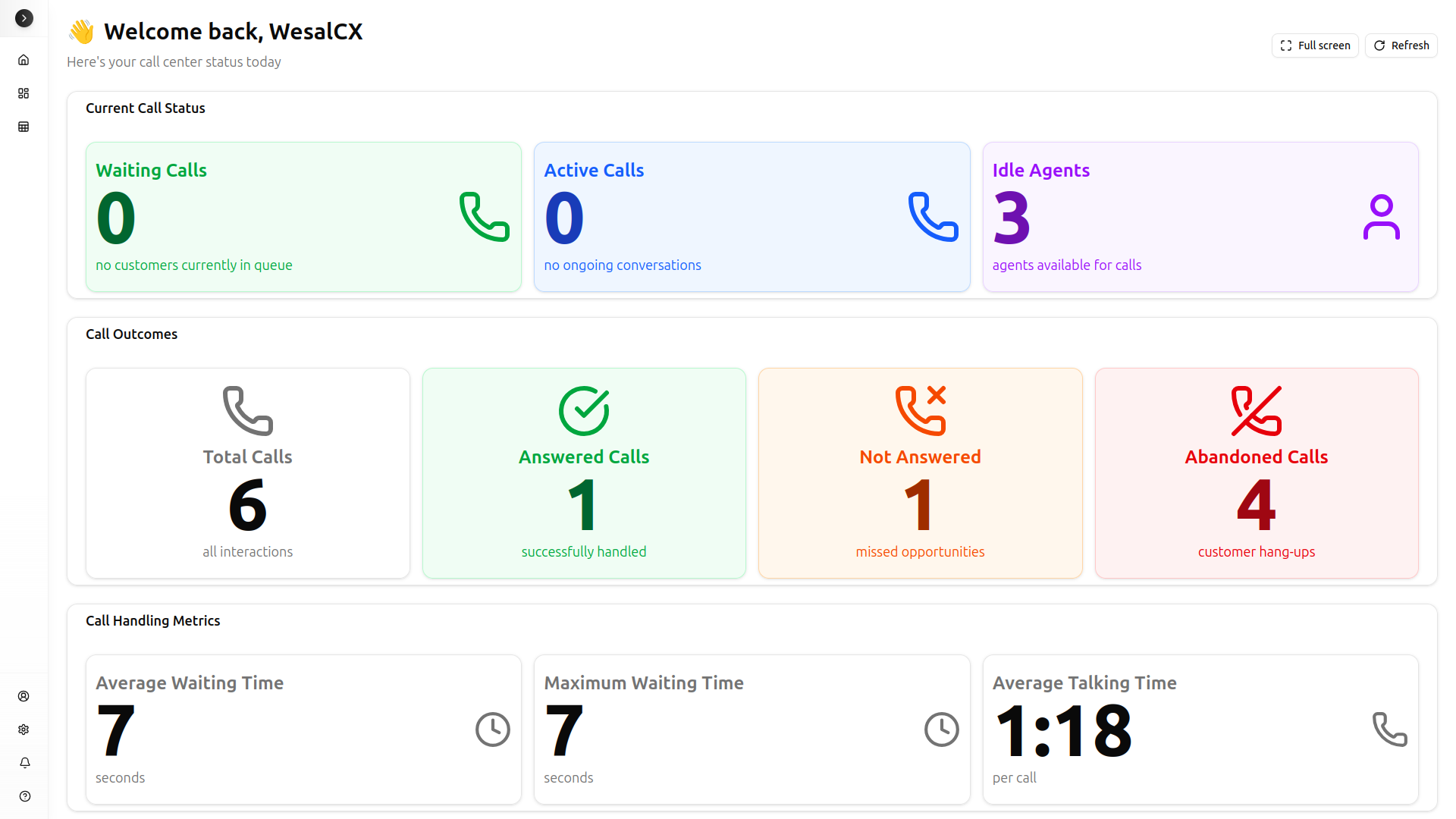Open the dashboard widgets icon in sidebar
Image resolution: width=1456 pixels, height=819 pixels.
(x=24, y=93)
